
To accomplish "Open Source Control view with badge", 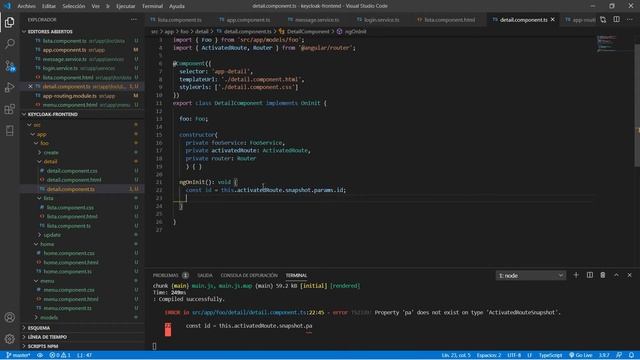I will (10, 66).
